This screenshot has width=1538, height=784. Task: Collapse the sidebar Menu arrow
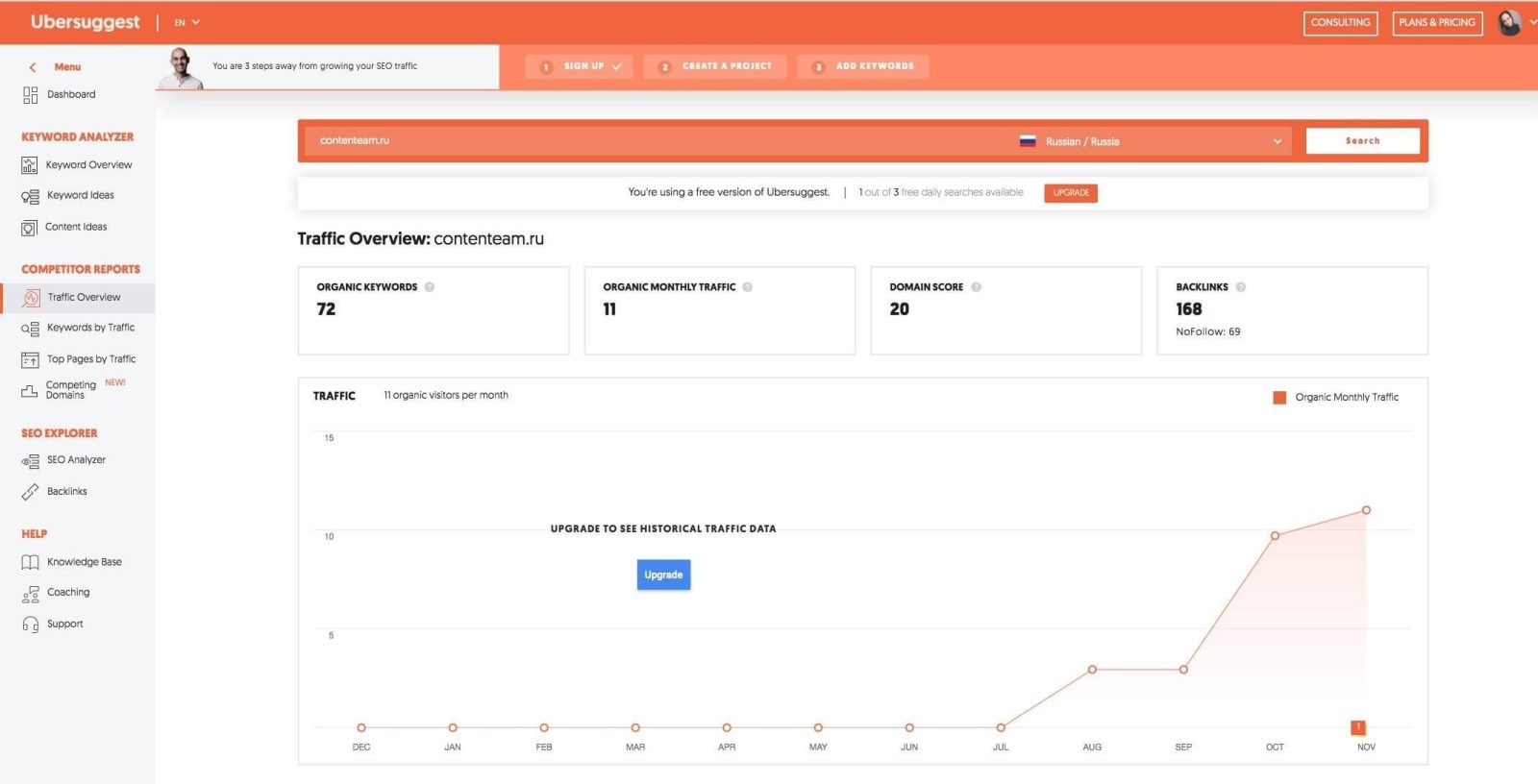[33, 67]
